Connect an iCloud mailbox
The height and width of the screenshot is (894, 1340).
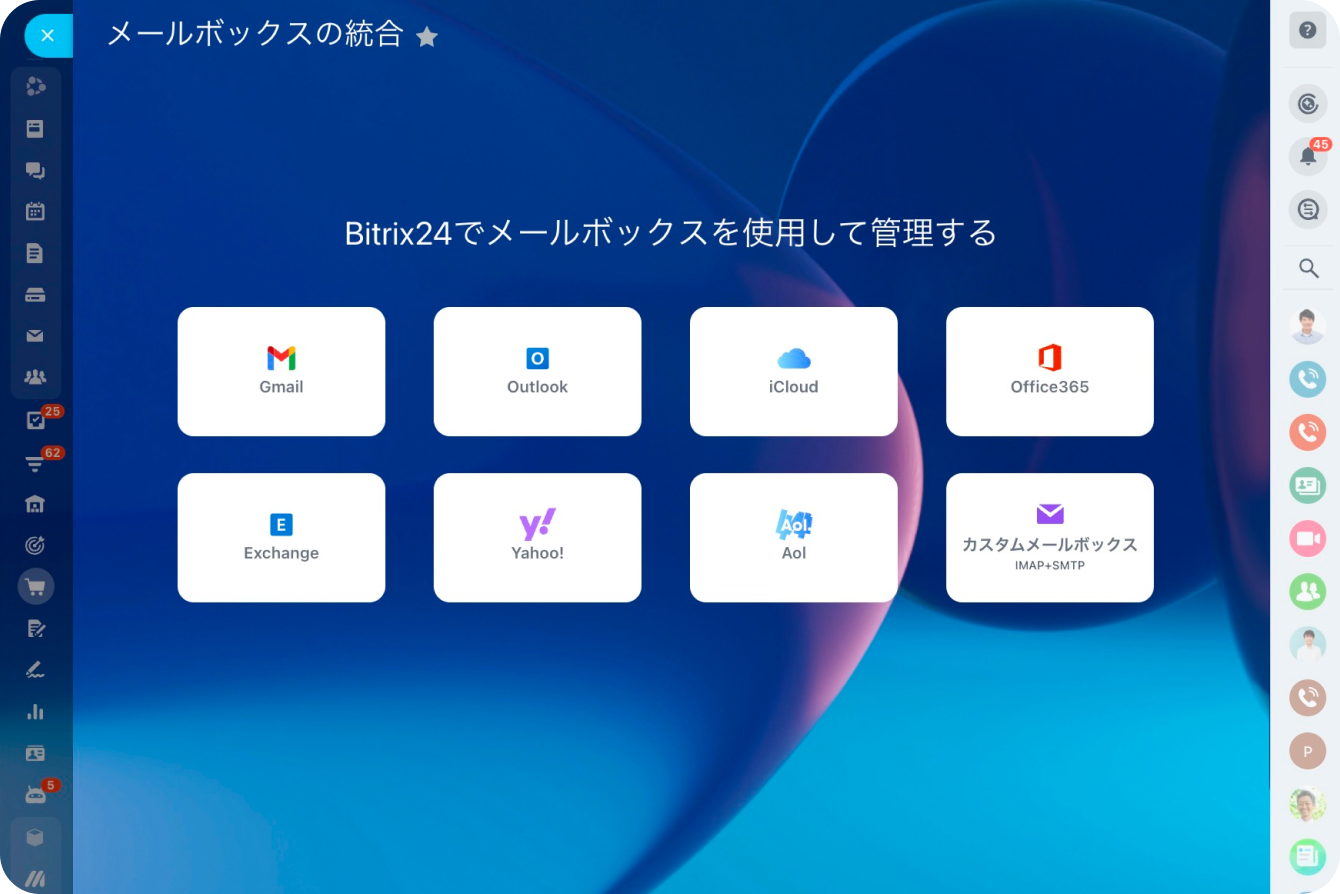click(793, 371)
